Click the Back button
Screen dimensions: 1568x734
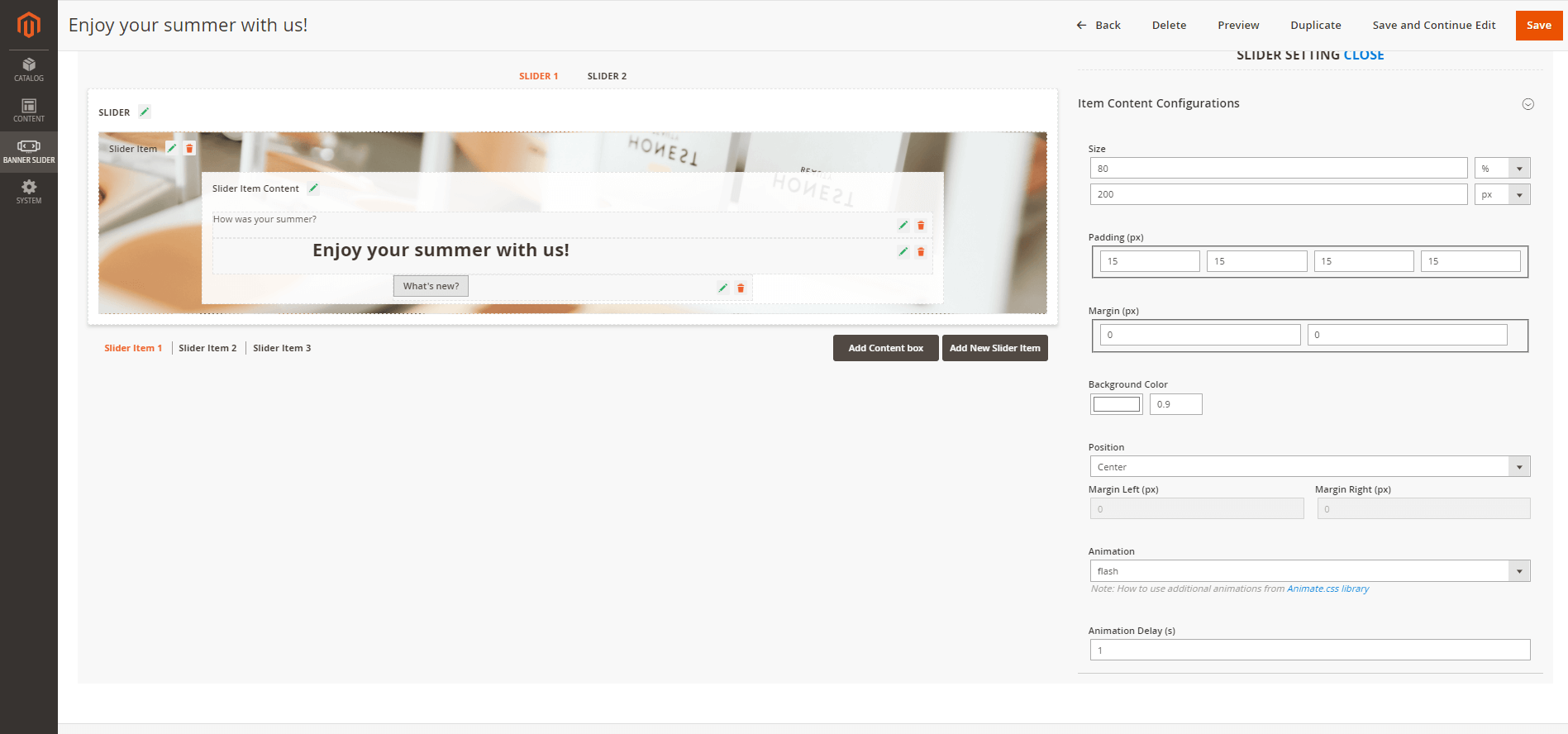tap(1099, 25)
